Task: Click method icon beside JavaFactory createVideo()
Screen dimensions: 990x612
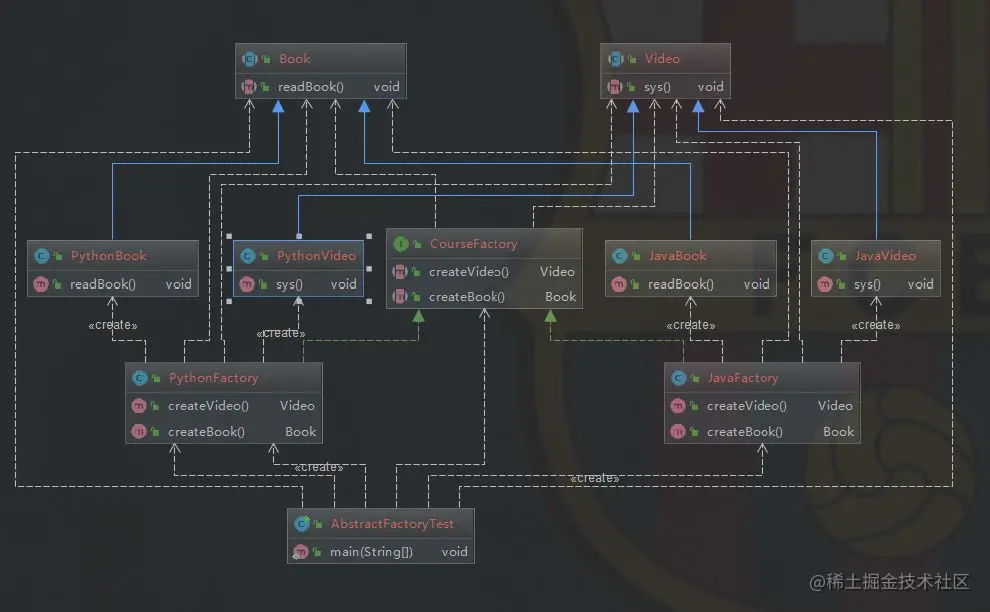Action: click(x=678, y=405)
